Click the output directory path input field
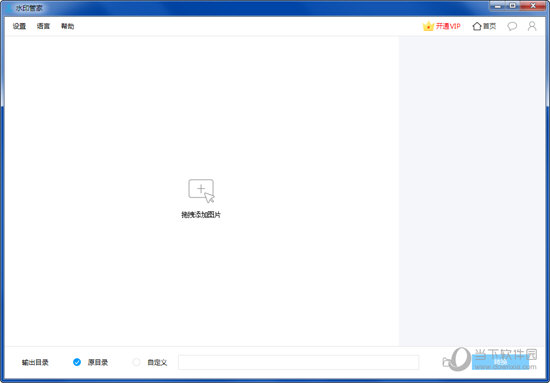Viewport: 550px width, 383px height. click(x=299, y=362)
